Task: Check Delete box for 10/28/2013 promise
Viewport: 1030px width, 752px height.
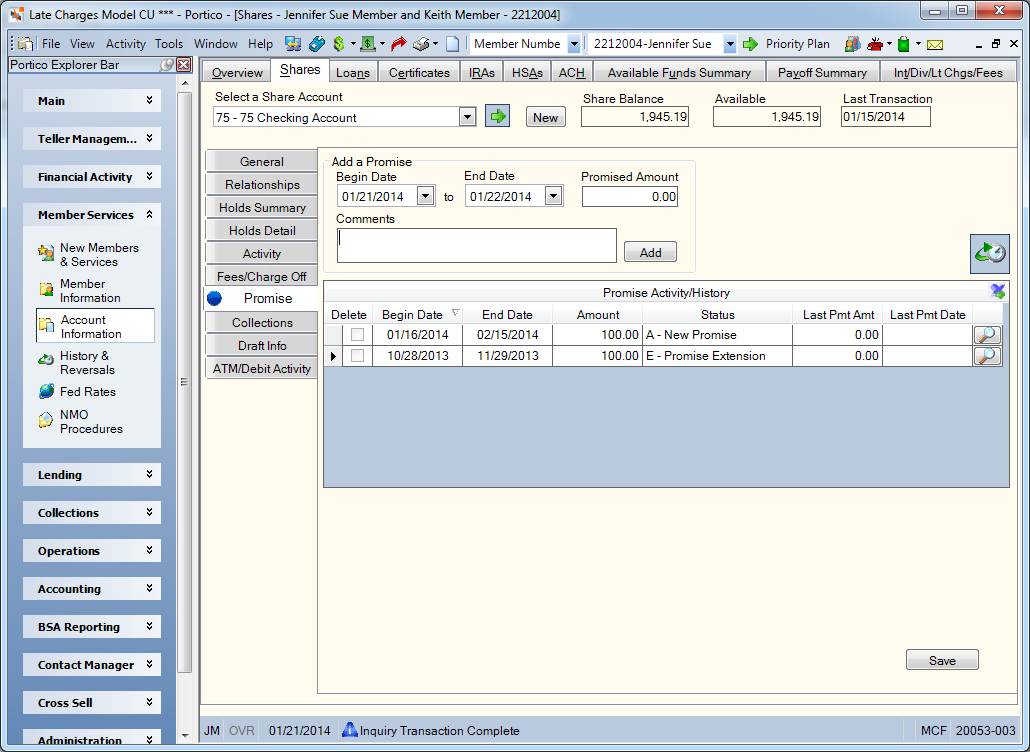Action: 357,356
